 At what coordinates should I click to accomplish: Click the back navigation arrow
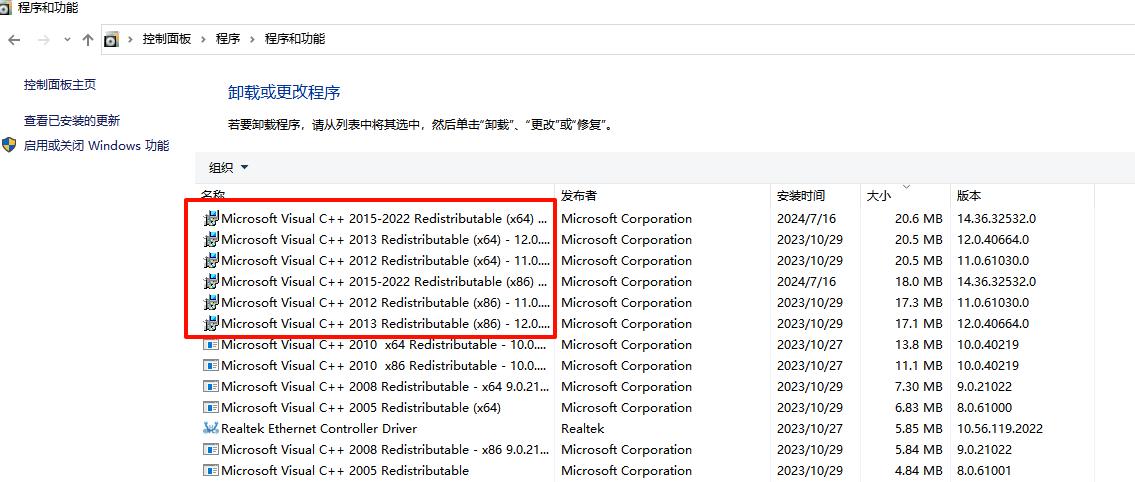click(x=14, y=39)
